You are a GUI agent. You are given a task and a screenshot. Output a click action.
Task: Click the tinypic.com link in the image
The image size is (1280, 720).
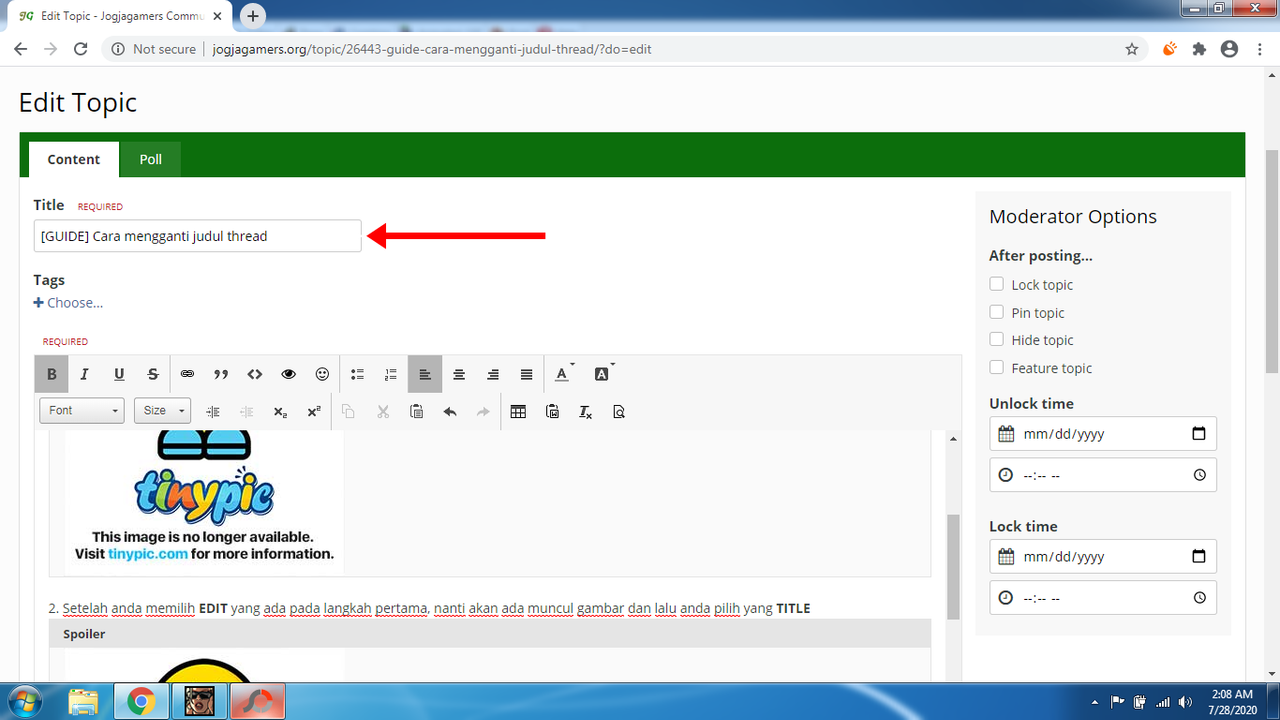(148, 554)
